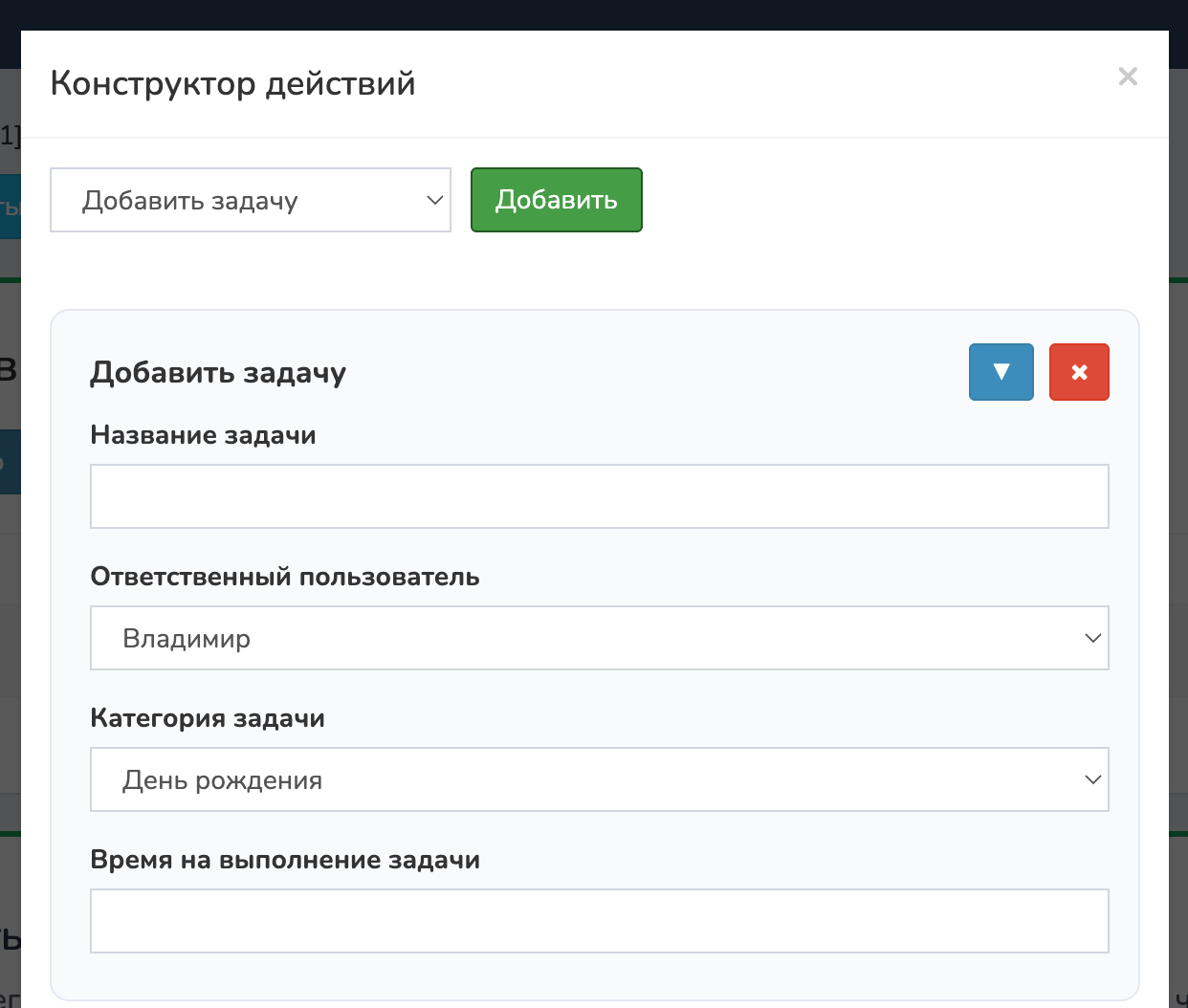Click the Ответственный пользователь label
Screen dimensions: 1188x1008
[x=284, y=577]
